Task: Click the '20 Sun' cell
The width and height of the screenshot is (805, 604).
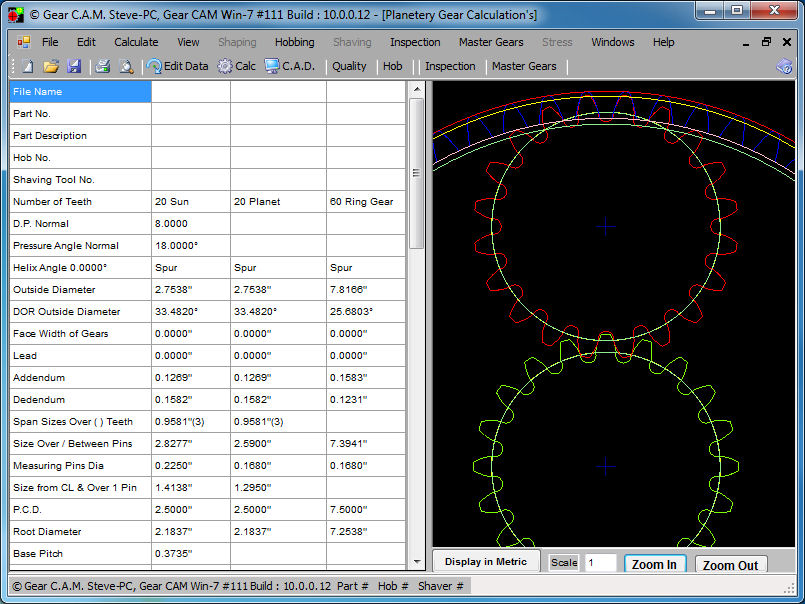Action: pos(191,202)
